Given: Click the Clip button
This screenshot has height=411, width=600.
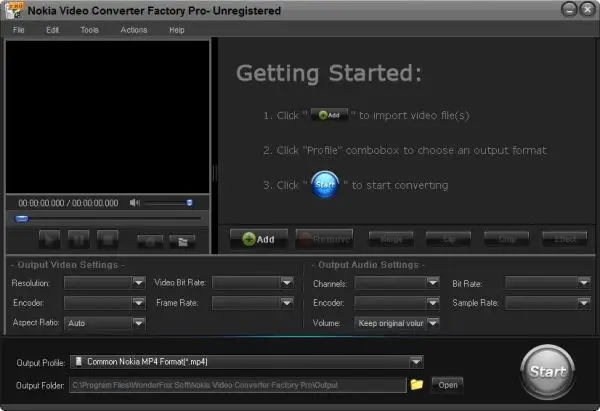Looking at the screenshot, I should point(448,239).
